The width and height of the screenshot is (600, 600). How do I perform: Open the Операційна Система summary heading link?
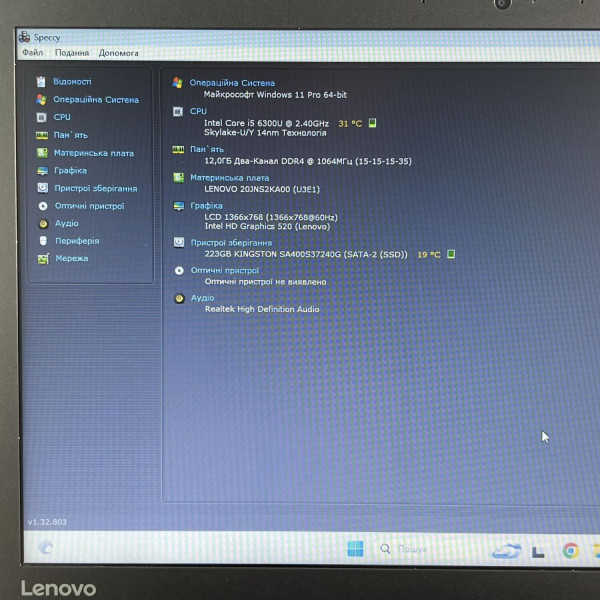coord(232,83)
